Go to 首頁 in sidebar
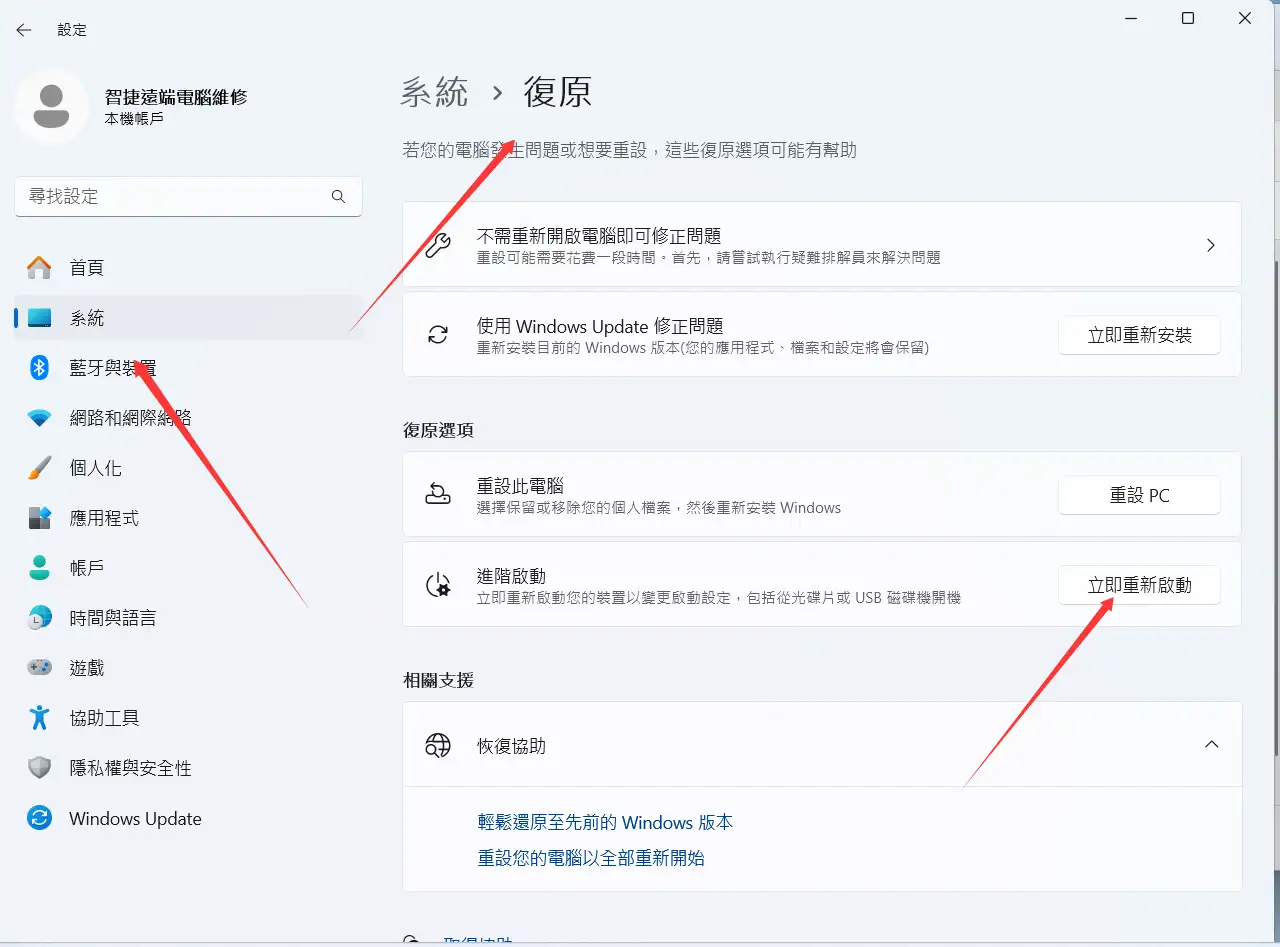The width and height of the screenshot is (1280, 947). 188,268
